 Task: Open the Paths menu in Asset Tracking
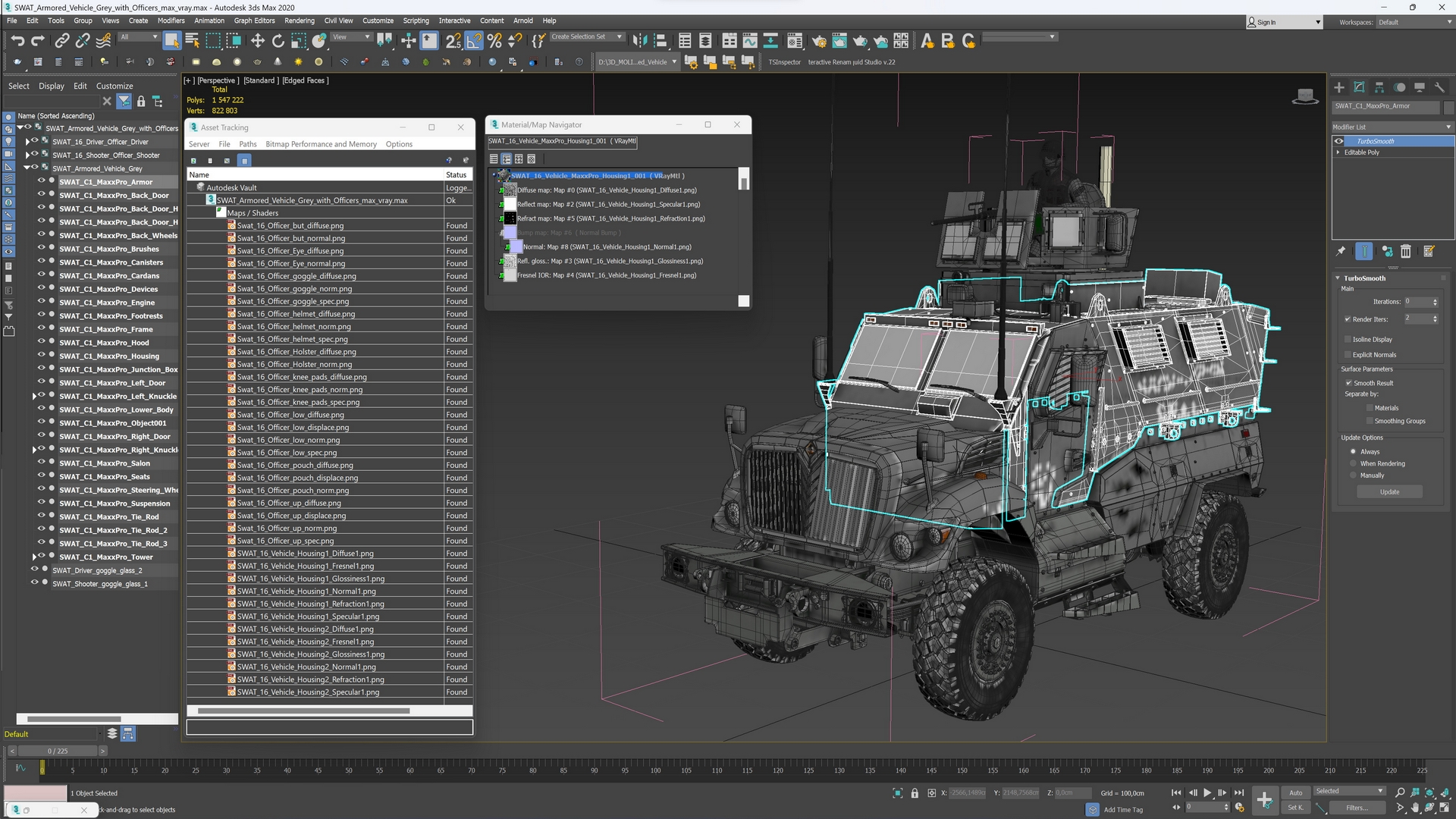248,144
